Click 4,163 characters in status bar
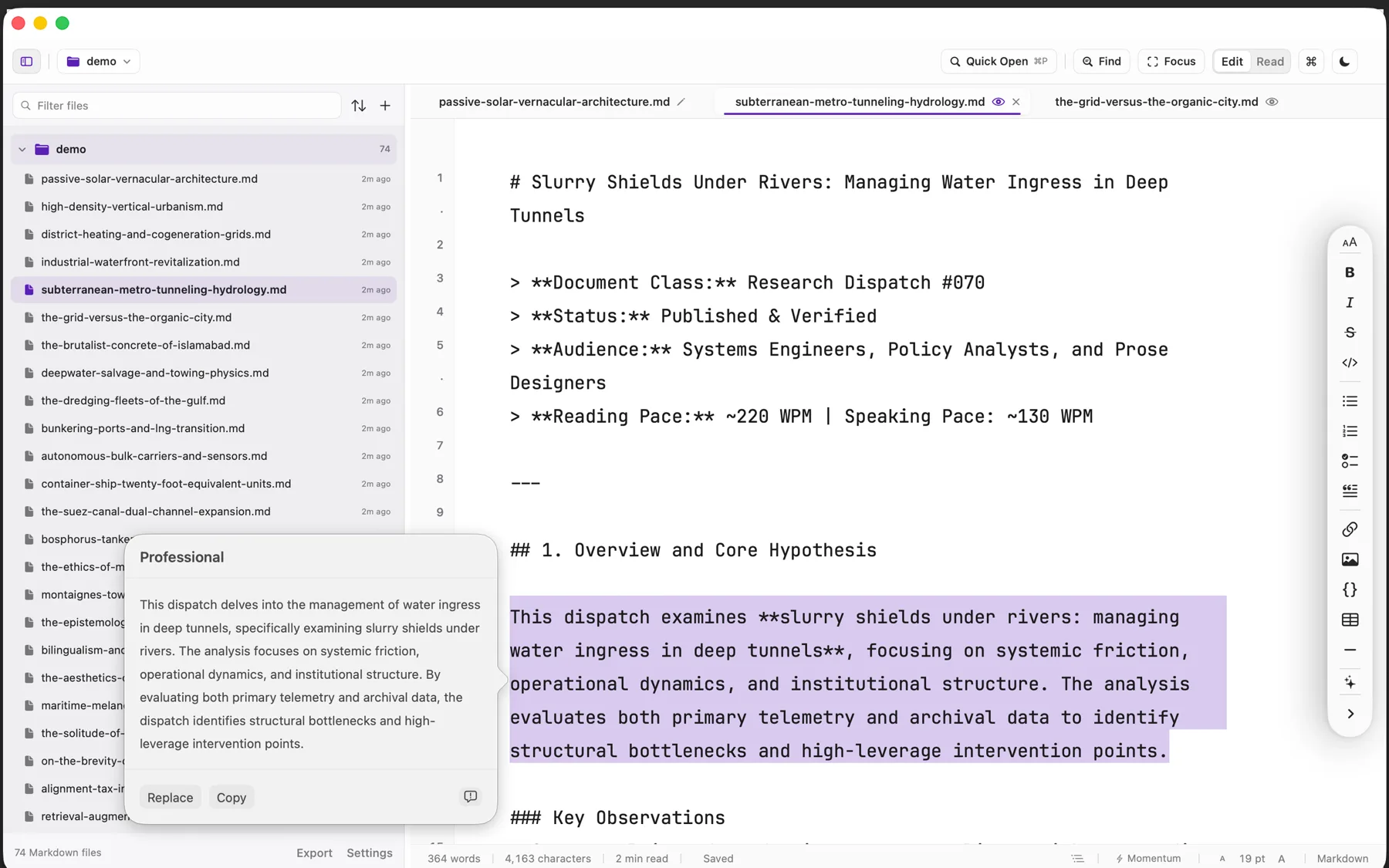Screen dimensions: 1389x868 coord(548,858)
